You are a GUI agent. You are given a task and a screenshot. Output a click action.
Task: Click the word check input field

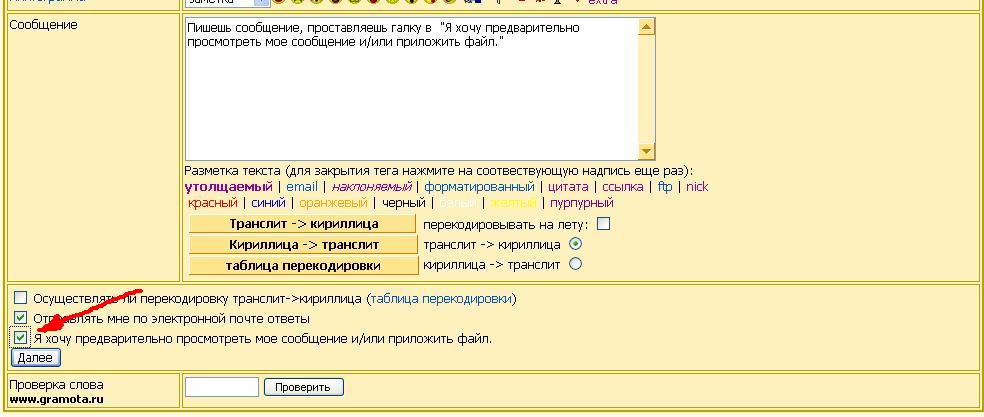pyautogui.click(x=222, y=387)
